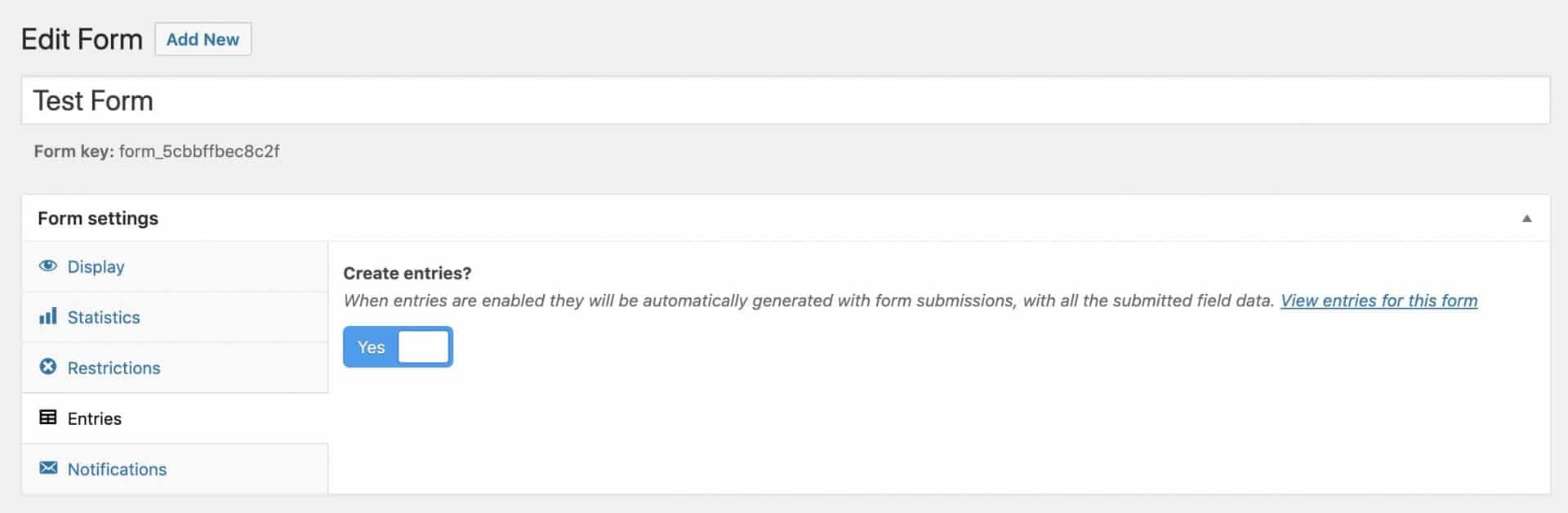Click the Yes label on the entries switch
This screenshot has width=1568, height=513.
click(x=371, y=346)
